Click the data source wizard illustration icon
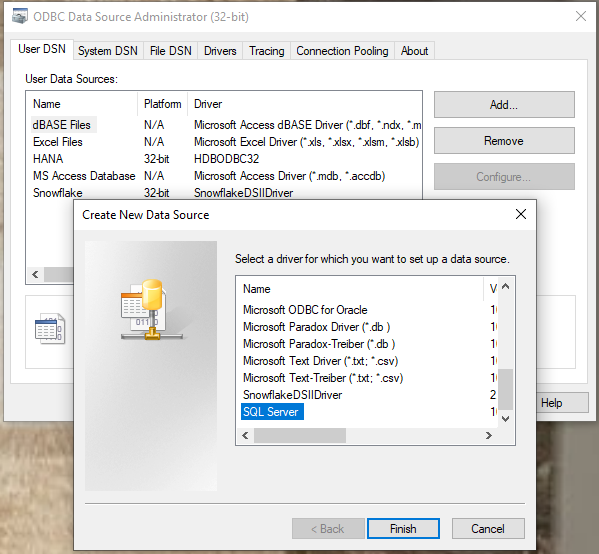Screen dimensions: 599x554 click(x=151, y=310)
